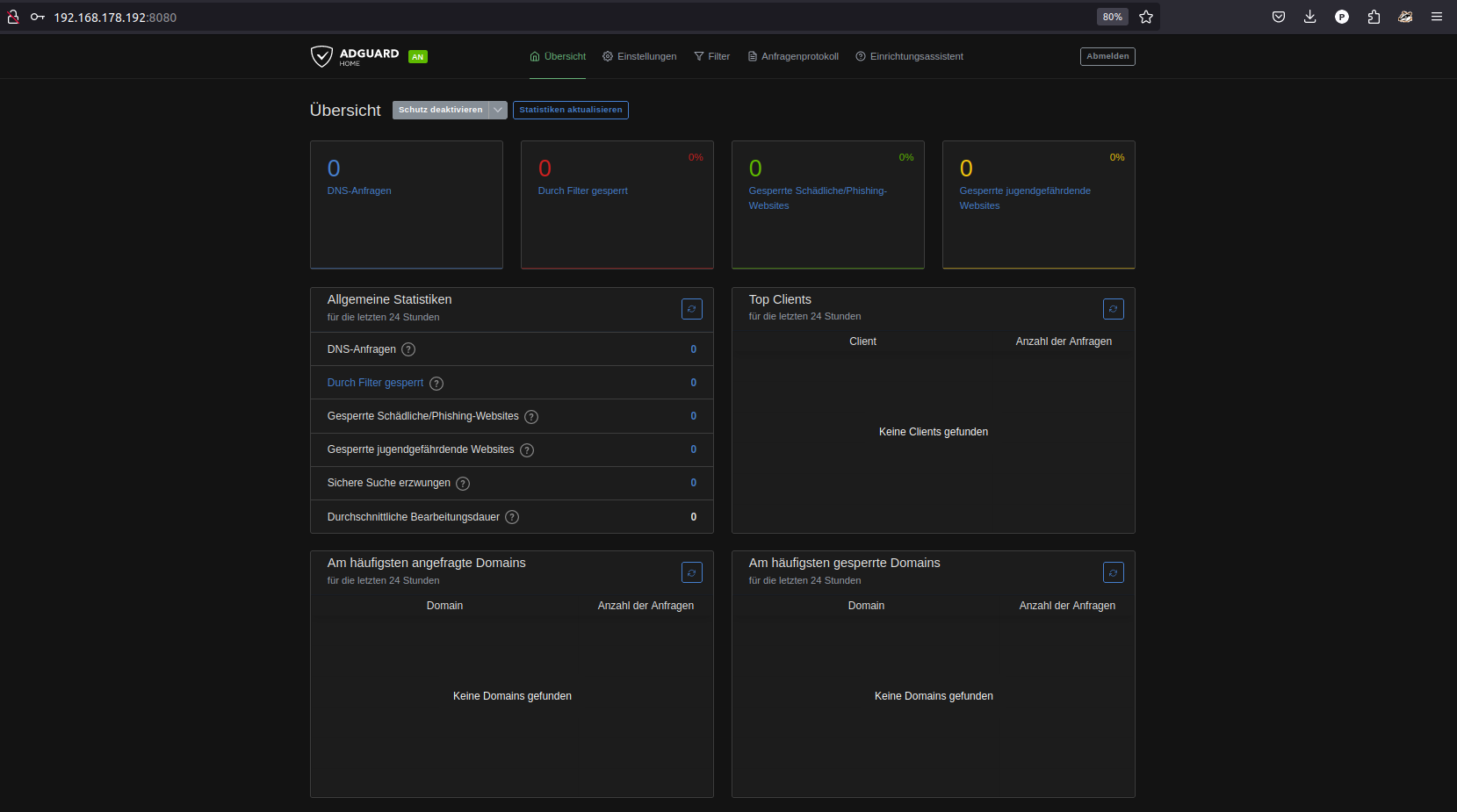The height and width of the screenshot is (812, 1457).
Task: Open the Firefox hamburger menu
Action: [x=1437, y=17]
